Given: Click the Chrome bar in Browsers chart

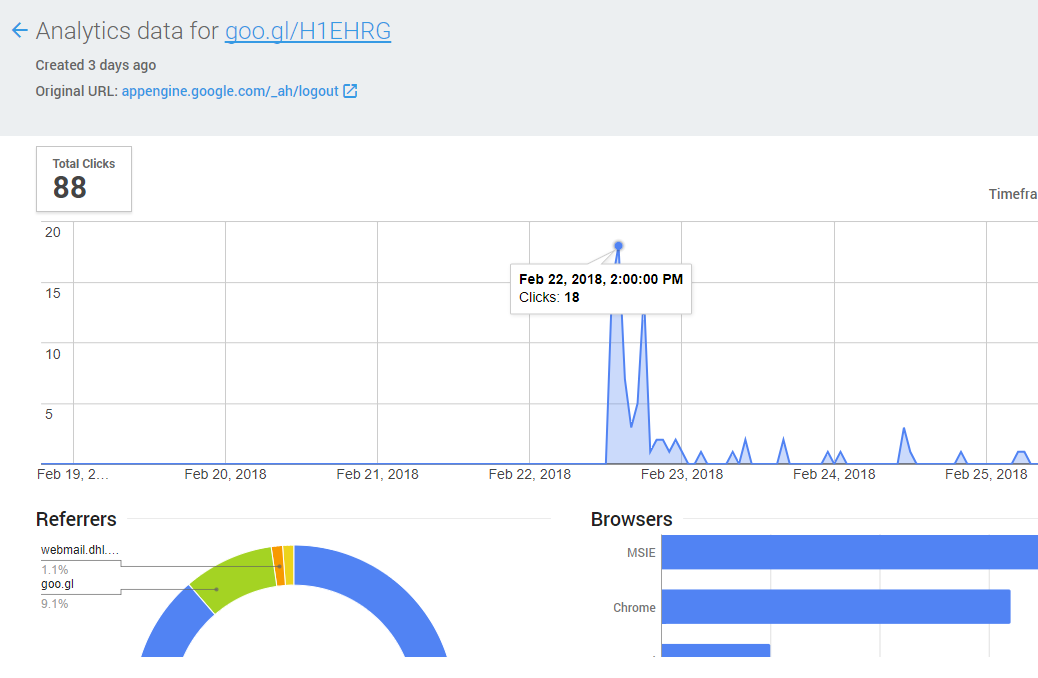Looking at the screenshot, I should click(836, 606).
